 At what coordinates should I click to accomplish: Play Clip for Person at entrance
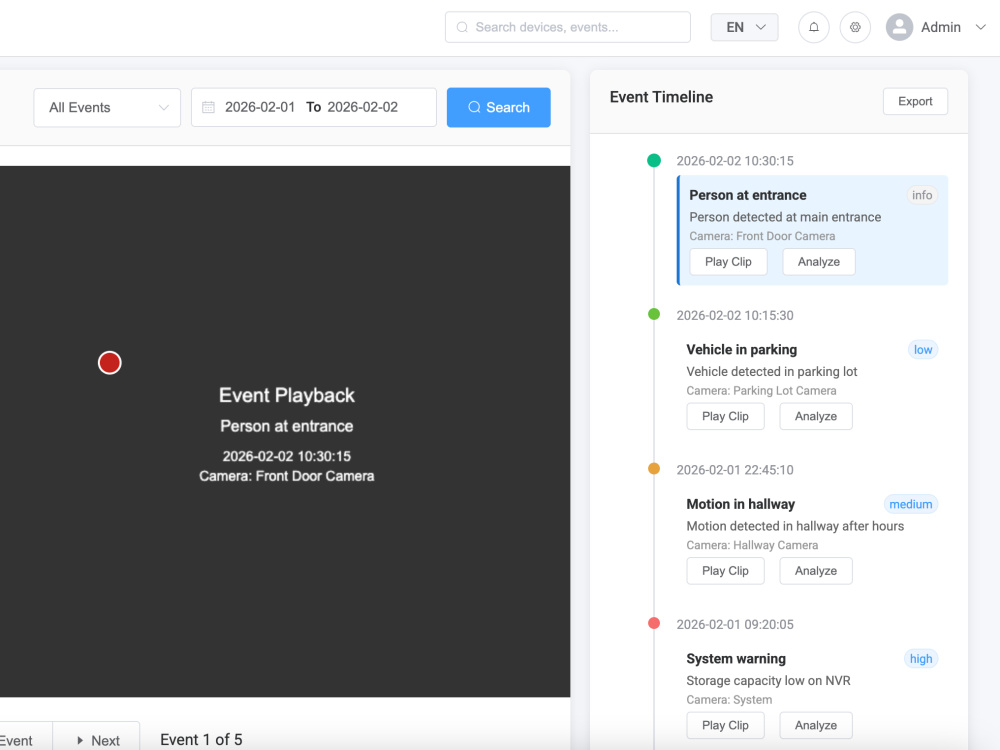728,262
